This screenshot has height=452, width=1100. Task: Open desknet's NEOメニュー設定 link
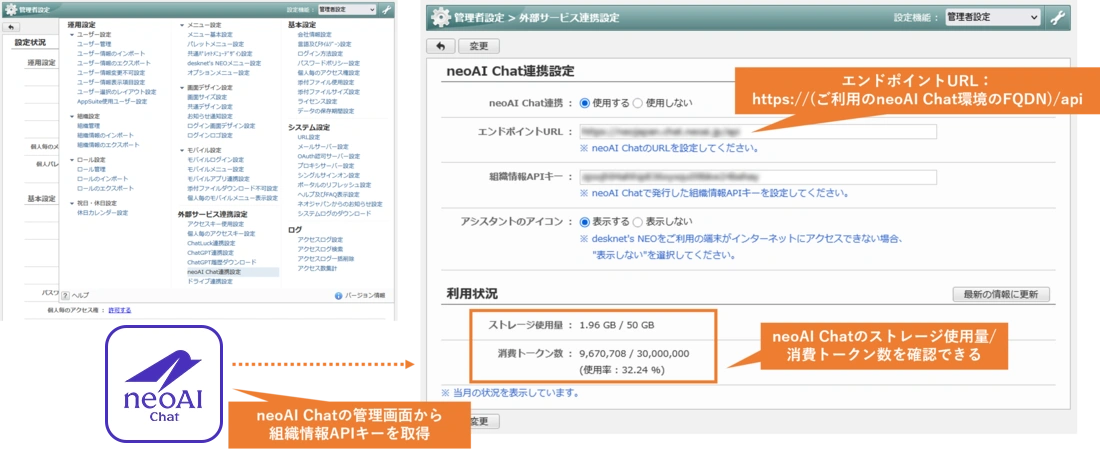[224, 63]
